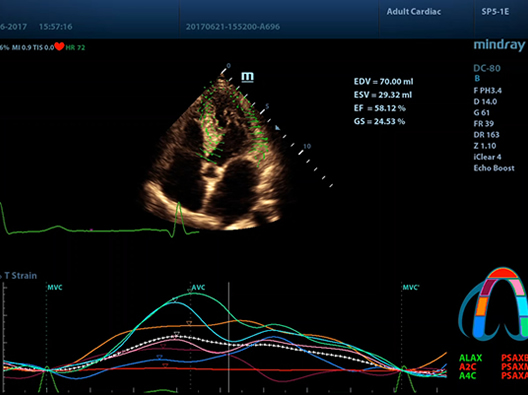The height and width of the screenshot is (396, 528).
Task: Click the red heart rate icon
Action: pyautogui.click(x=59, y=46)
